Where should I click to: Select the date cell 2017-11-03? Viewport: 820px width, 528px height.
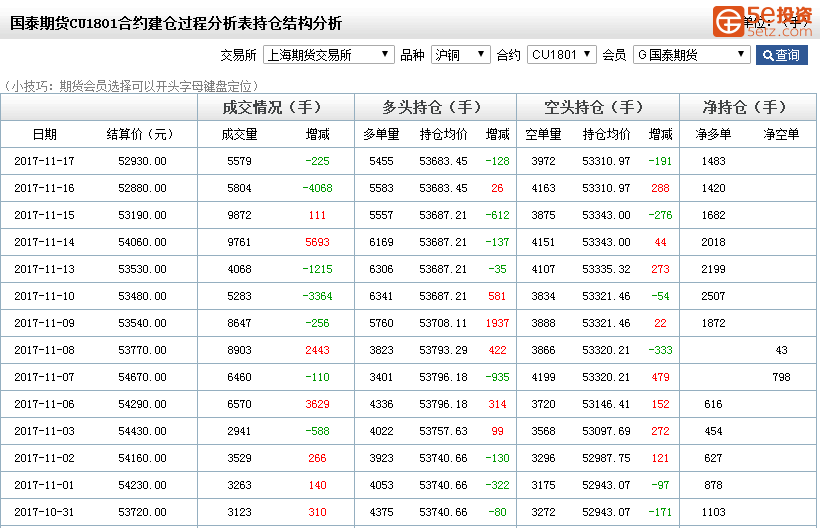44,431
